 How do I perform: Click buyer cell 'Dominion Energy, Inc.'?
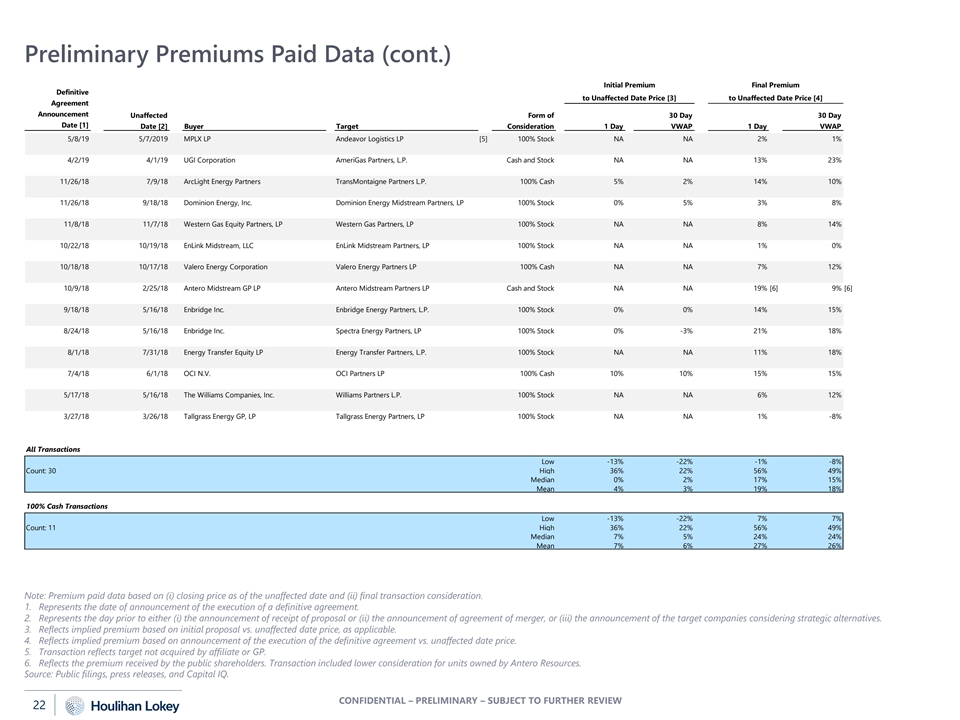[218, 203]
